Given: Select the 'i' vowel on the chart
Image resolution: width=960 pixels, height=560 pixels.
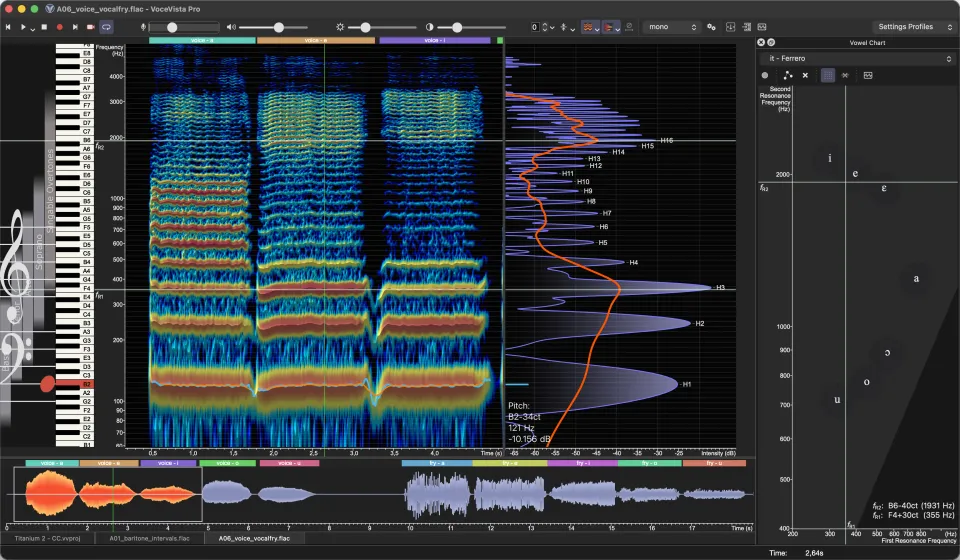Looking at the screenshot, I should [830, 158].
